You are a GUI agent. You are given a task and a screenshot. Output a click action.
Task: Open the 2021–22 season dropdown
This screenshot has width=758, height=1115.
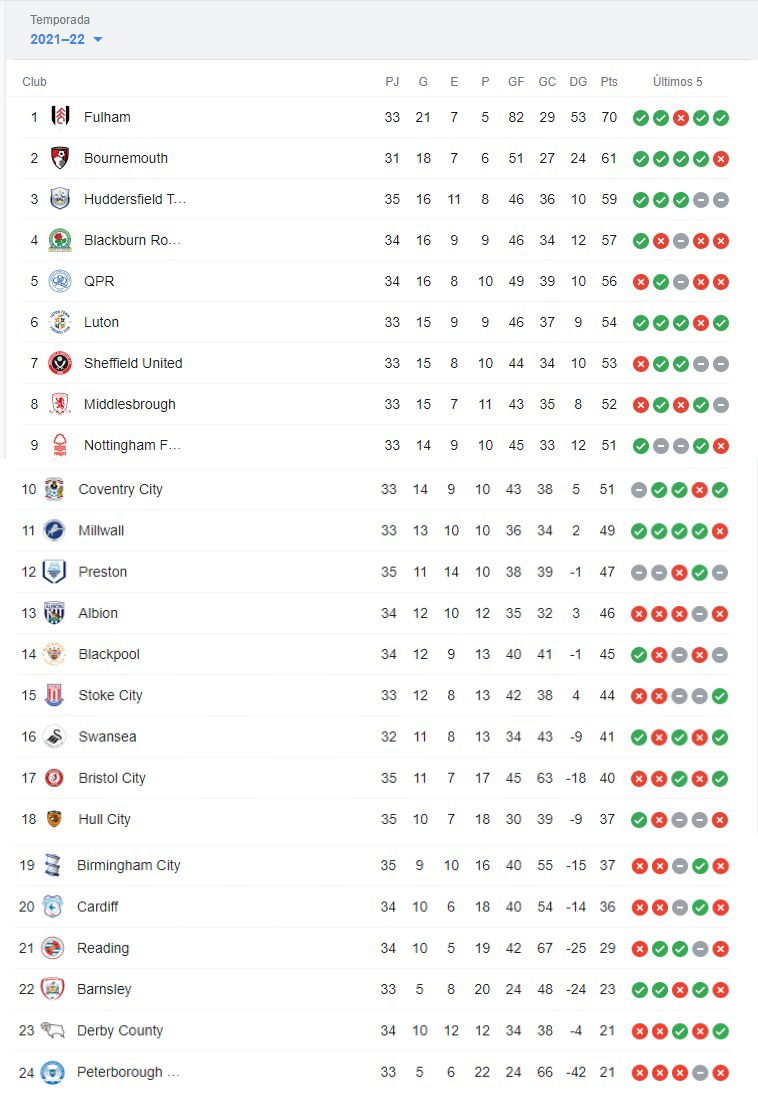tap(66, 39)
